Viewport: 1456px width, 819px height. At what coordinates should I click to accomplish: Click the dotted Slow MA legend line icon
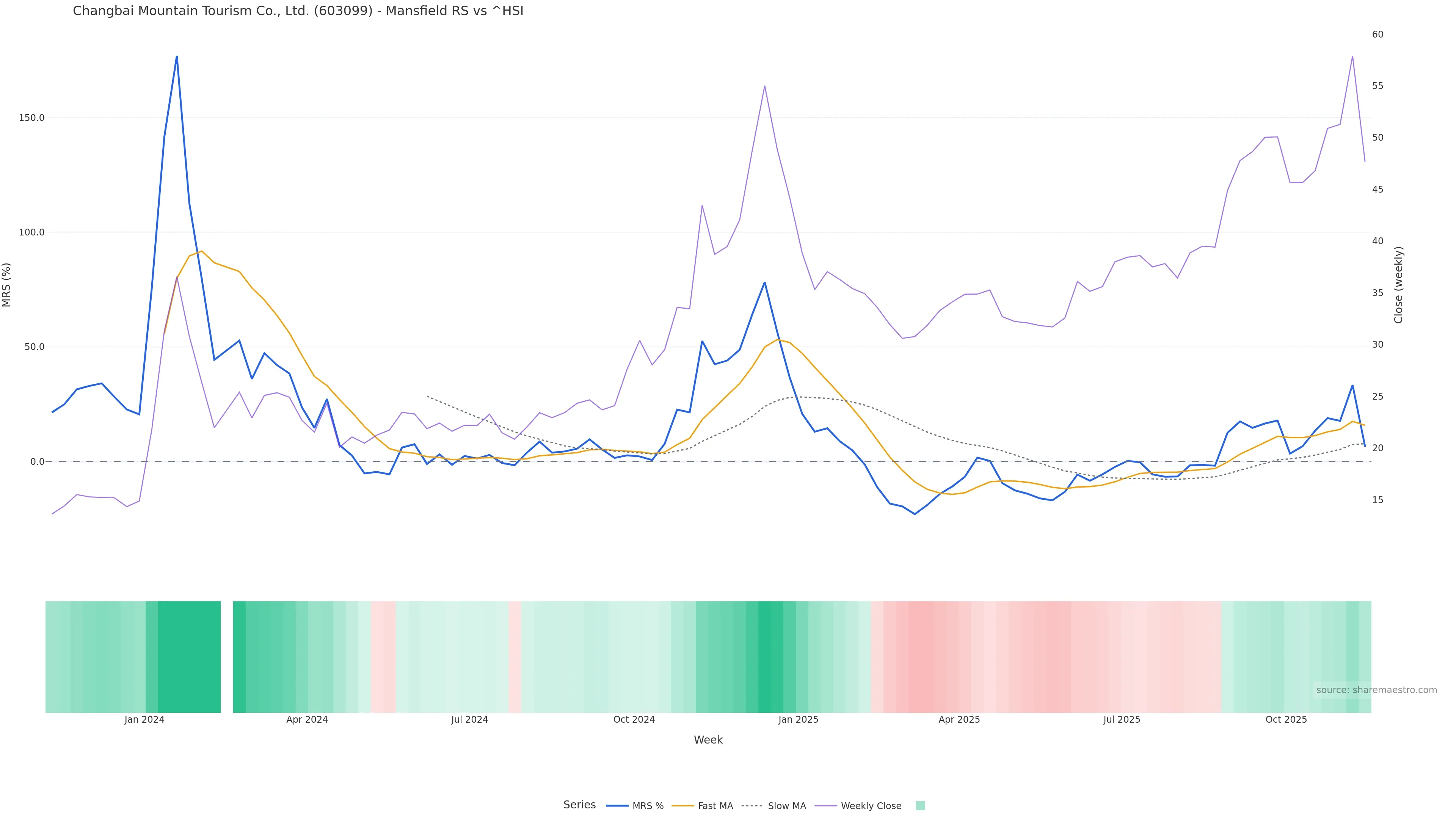pyautogui.click(x=752, y=806)
